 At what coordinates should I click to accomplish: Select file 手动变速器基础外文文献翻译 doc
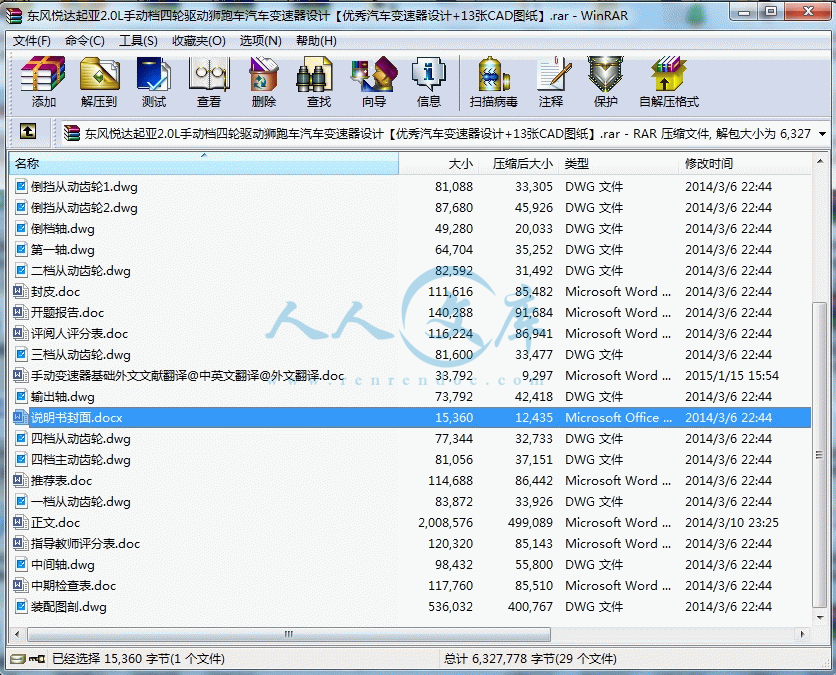click(188, 376)
